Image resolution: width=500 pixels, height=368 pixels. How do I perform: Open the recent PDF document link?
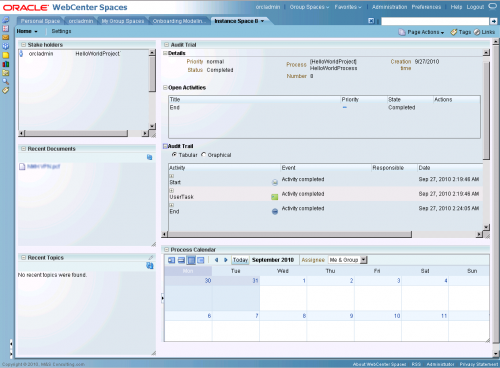pos(43,166)
